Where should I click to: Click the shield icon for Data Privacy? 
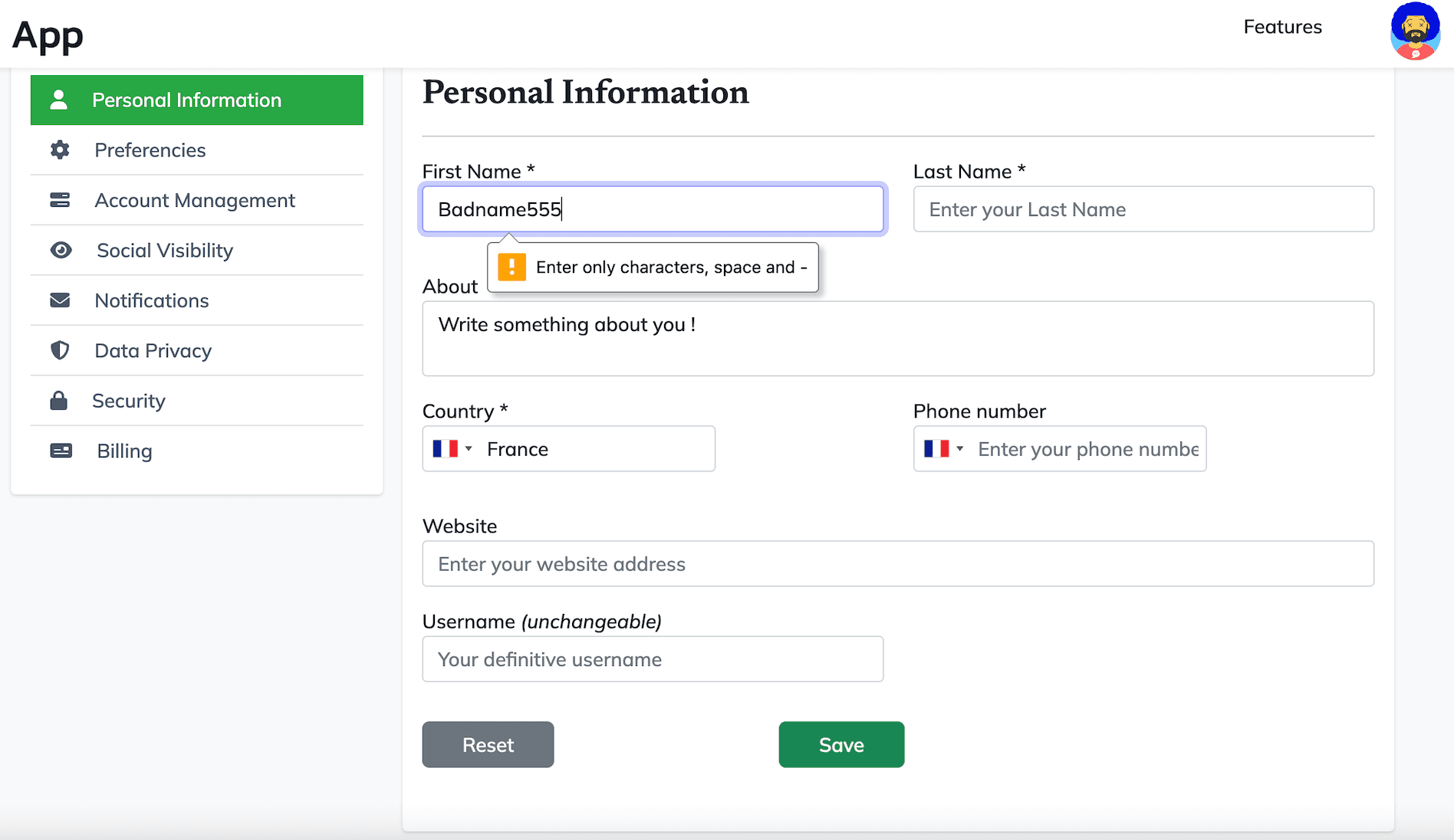[60, 351]
